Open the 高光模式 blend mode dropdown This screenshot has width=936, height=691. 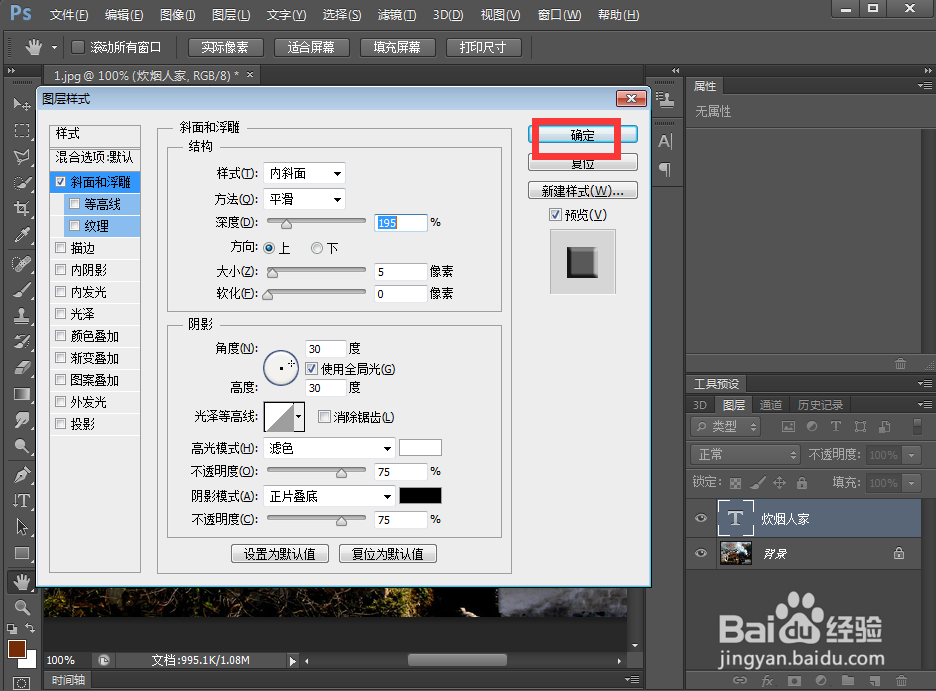pyautogui.click(x=329, y=448)
